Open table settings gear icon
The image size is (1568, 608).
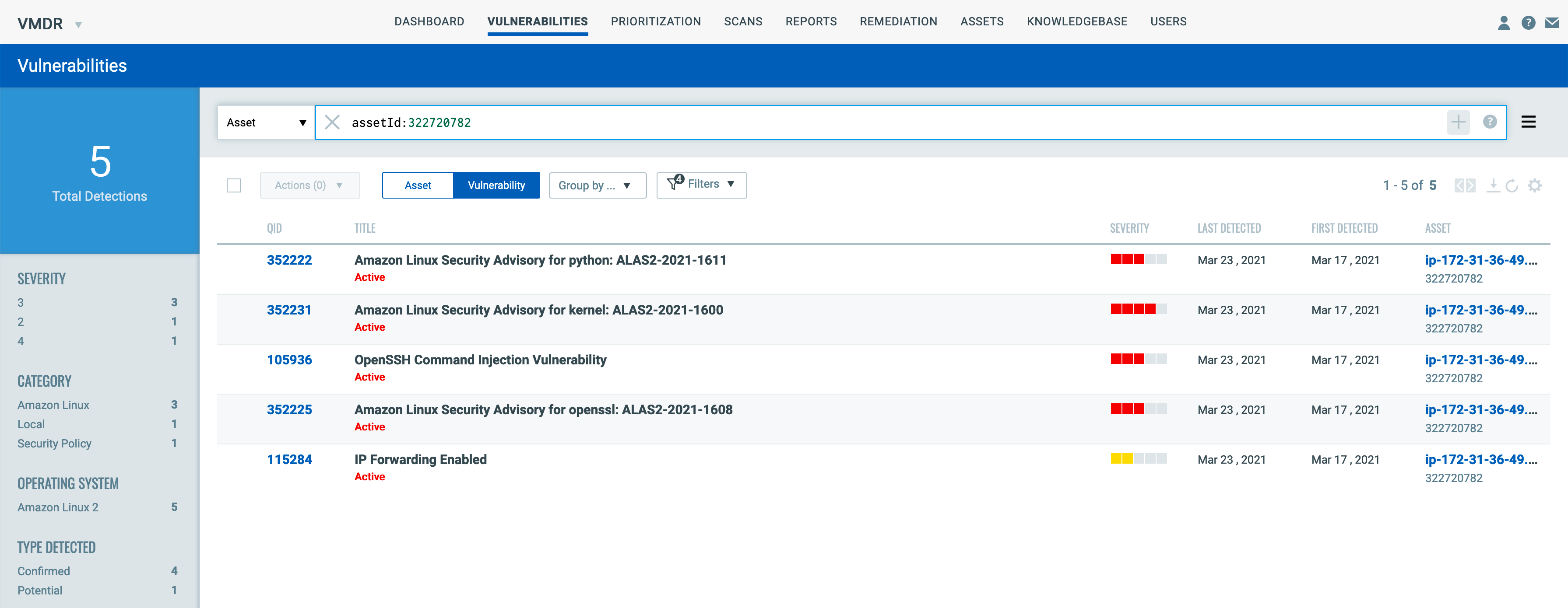pyautogui.click(x=1535, y=185)
